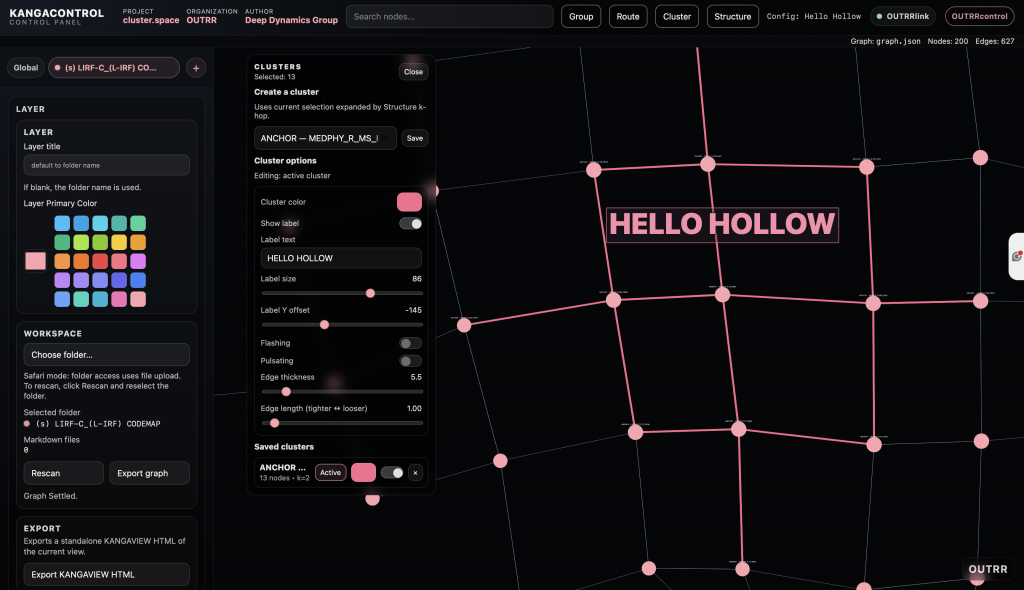Focus the Search nodes field
Image resolution: width=1024 pixels, height=590 pixels.
(x=449, y=17)
